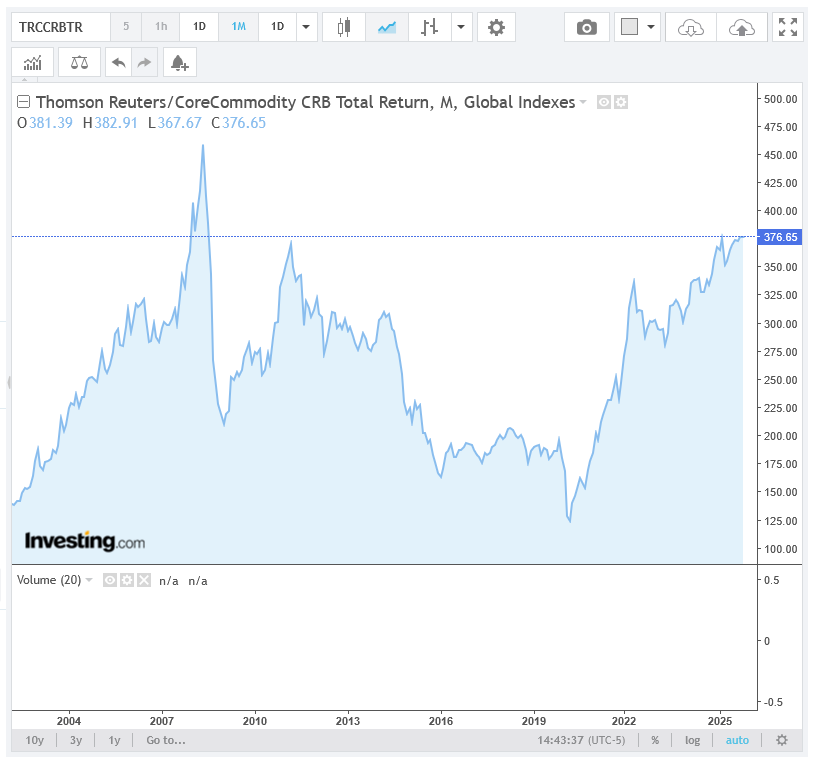This screenshot has width=813, height=757.
Task: Switch to candlestick chart style
Action: pyautogui.click(x=344, y=27)
